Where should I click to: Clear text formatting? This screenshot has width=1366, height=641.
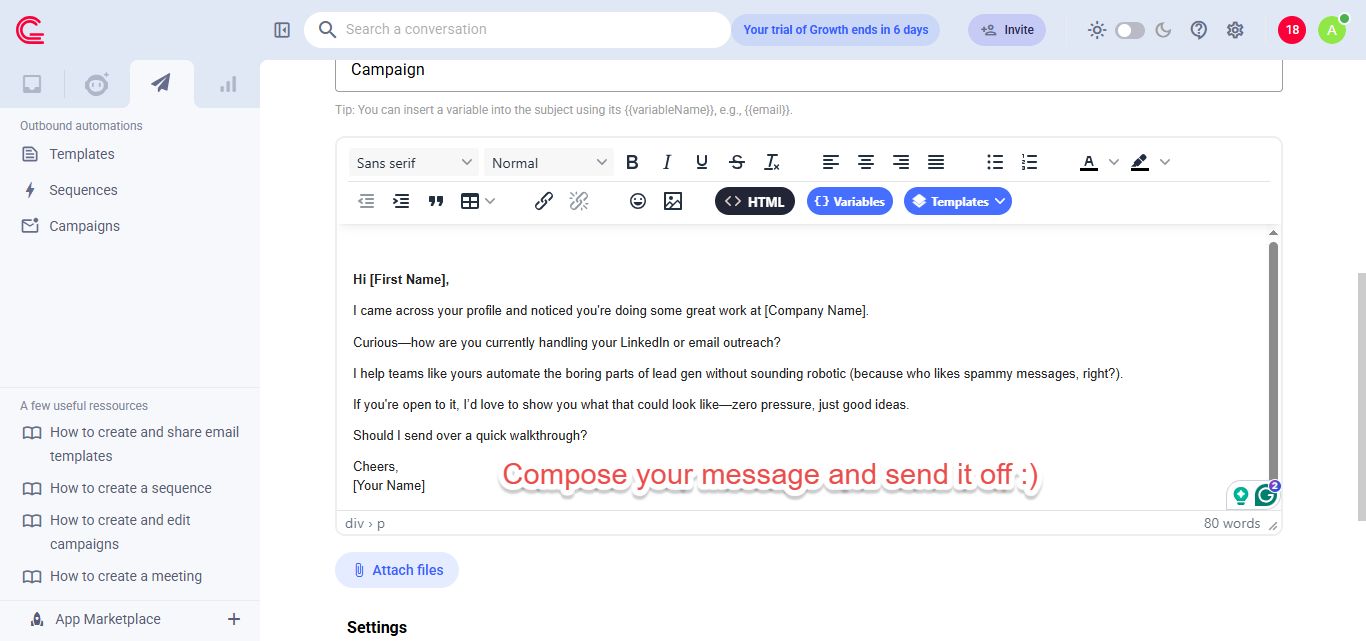771,161
